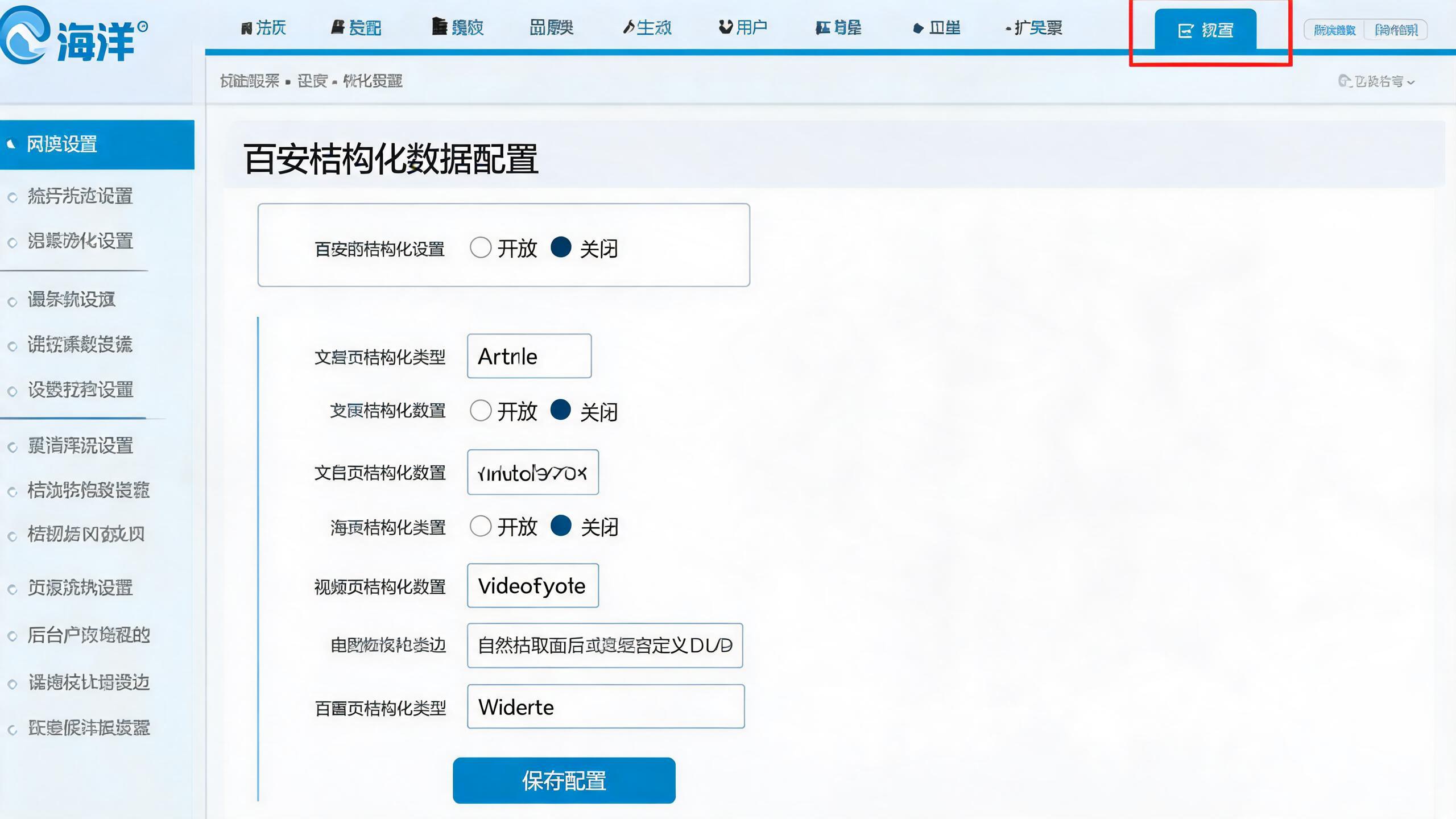This screenshot has width=1456, height=819.
Task: Click the wrench icon beside 生
Action: (628, 27)
